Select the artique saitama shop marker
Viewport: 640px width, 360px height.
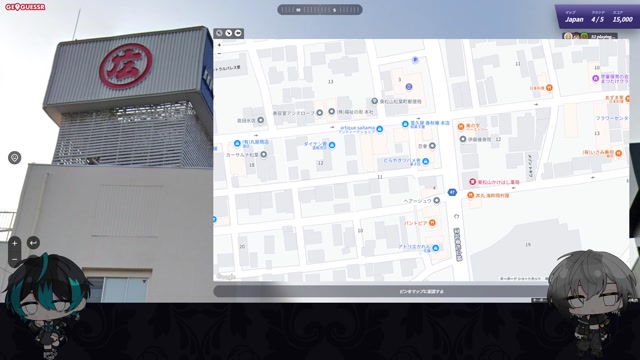coord(380,129)
